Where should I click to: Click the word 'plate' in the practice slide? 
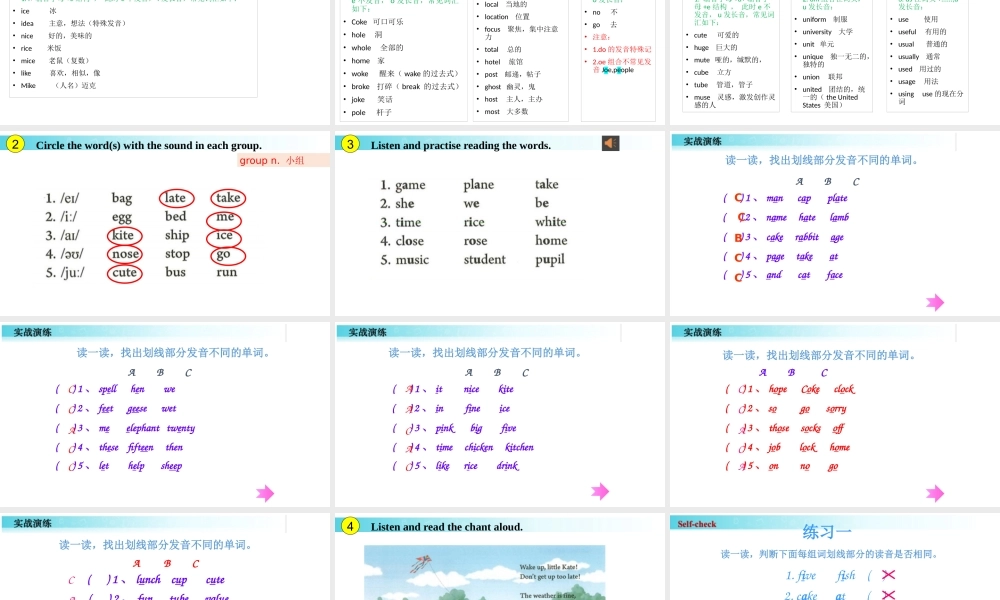[x=837, y=198]
